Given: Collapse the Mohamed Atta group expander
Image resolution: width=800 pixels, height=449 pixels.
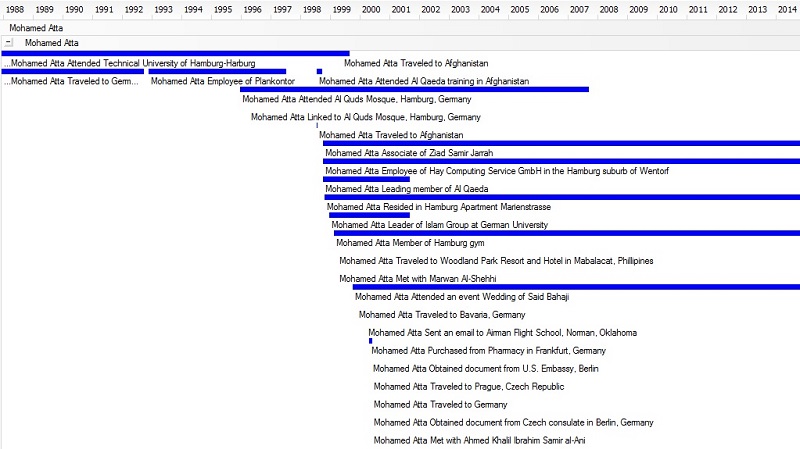Looking at the screenshot, I should click(9, 43).
